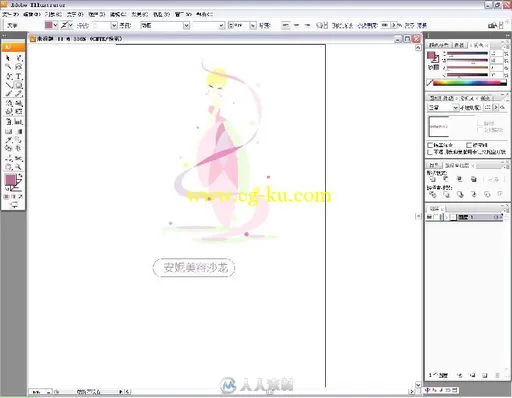Image resolution: width=512 pixels, height=398 pixels.
Task: Open the blending mode 正常 dropdown
Action: 455,107
